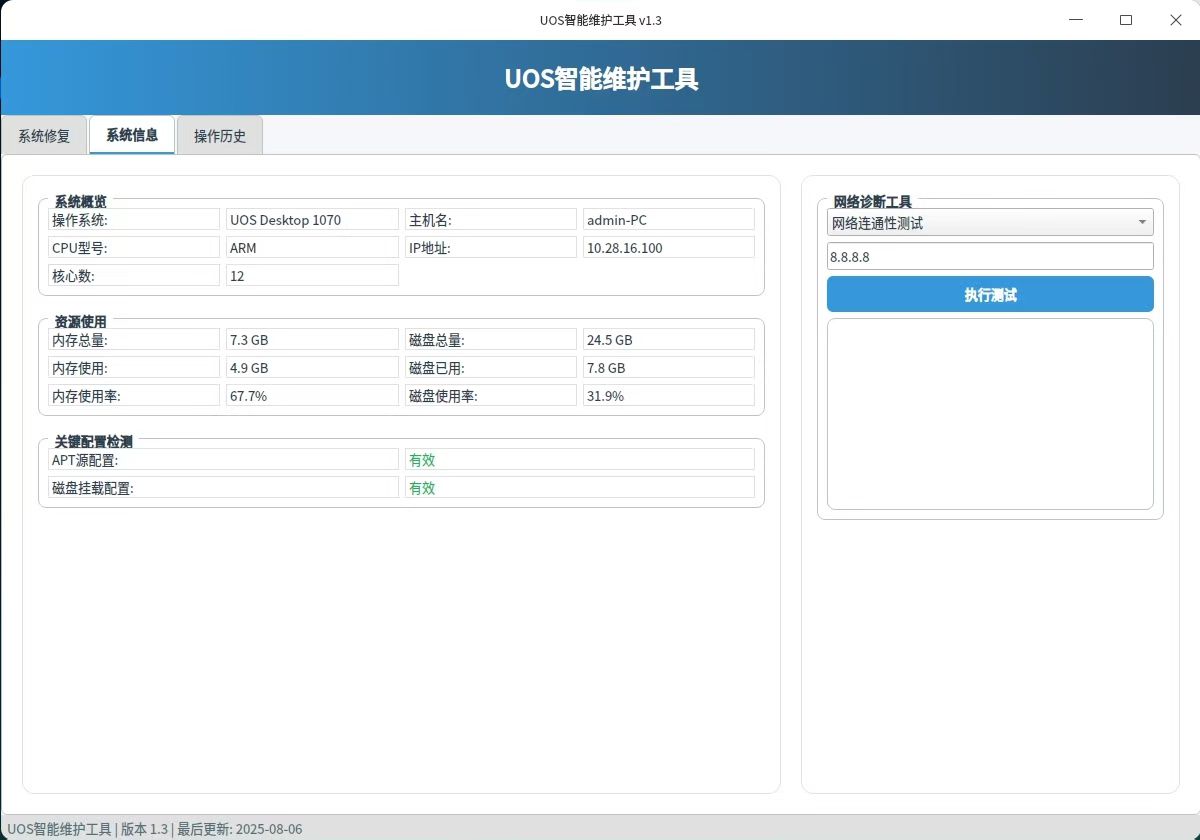Viewport: 1200px width, 840px height.
Task: Click the 操作系统 value UOS Desktop 1070
Action: tap(312, 220)
